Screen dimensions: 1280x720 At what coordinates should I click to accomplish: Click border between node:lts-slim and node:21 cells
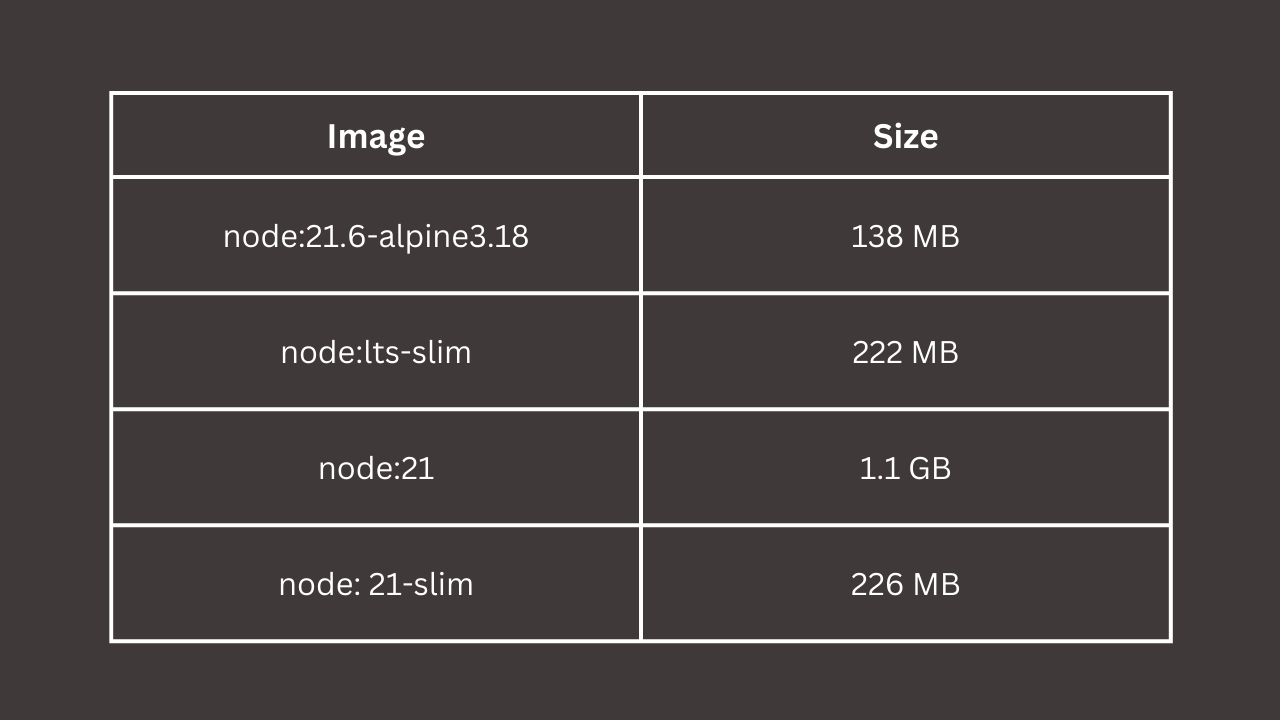pos(376,409)
